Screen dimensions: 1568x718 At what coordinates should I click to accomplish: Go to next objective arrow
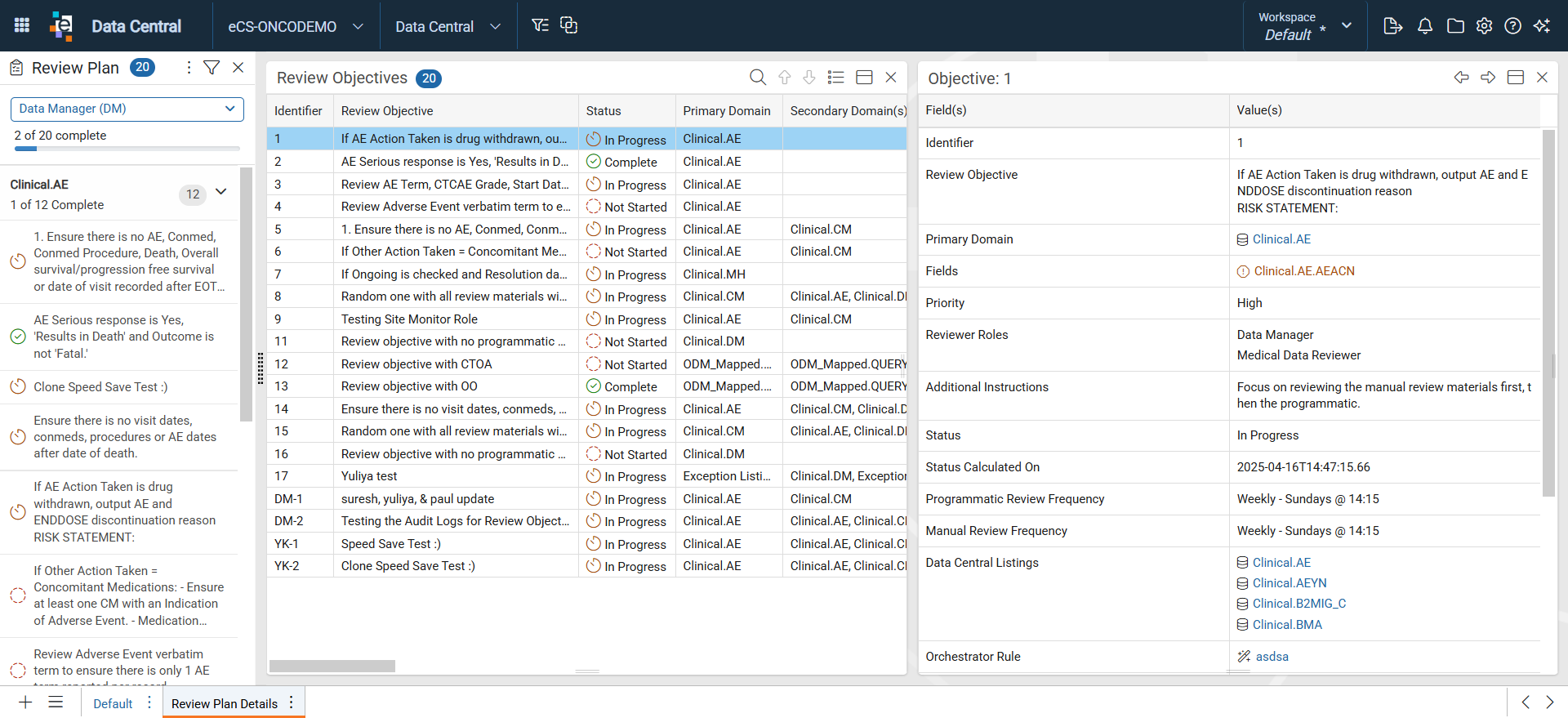point(1488,78)
